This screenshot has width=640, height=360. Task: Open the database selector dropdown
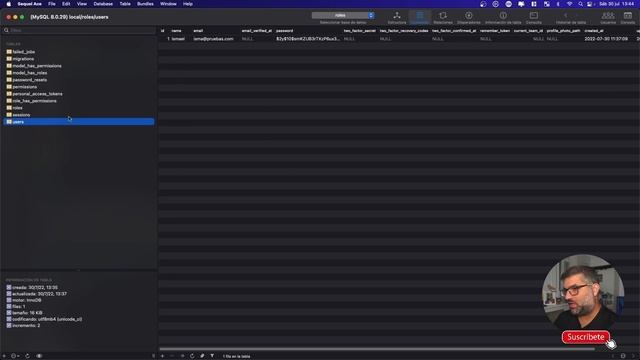click(x=343, y=16)
